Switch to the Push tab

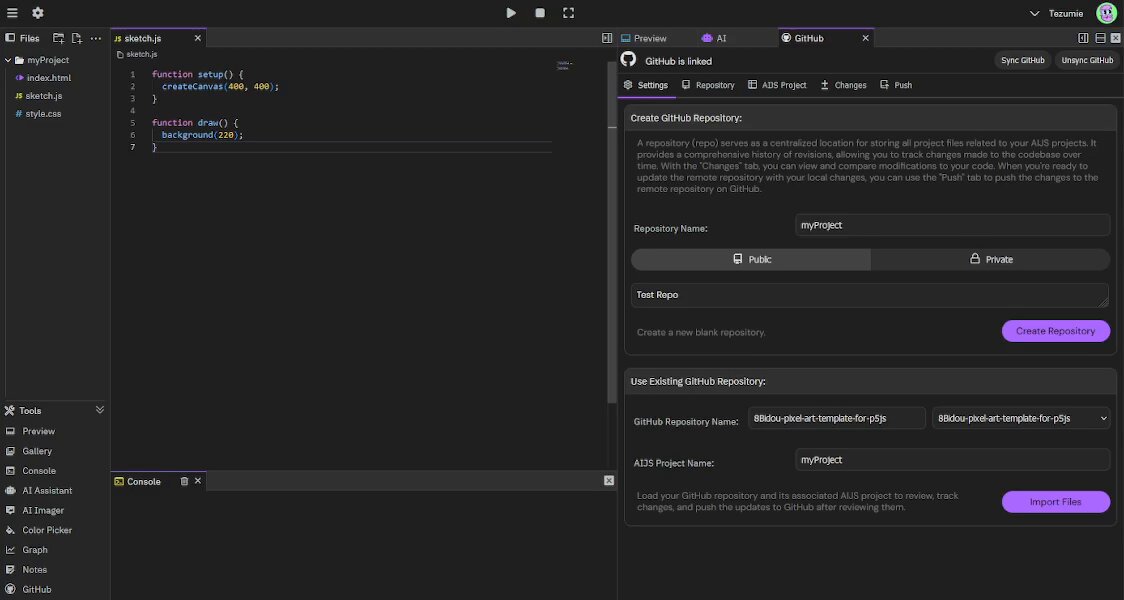click(896, 85)
